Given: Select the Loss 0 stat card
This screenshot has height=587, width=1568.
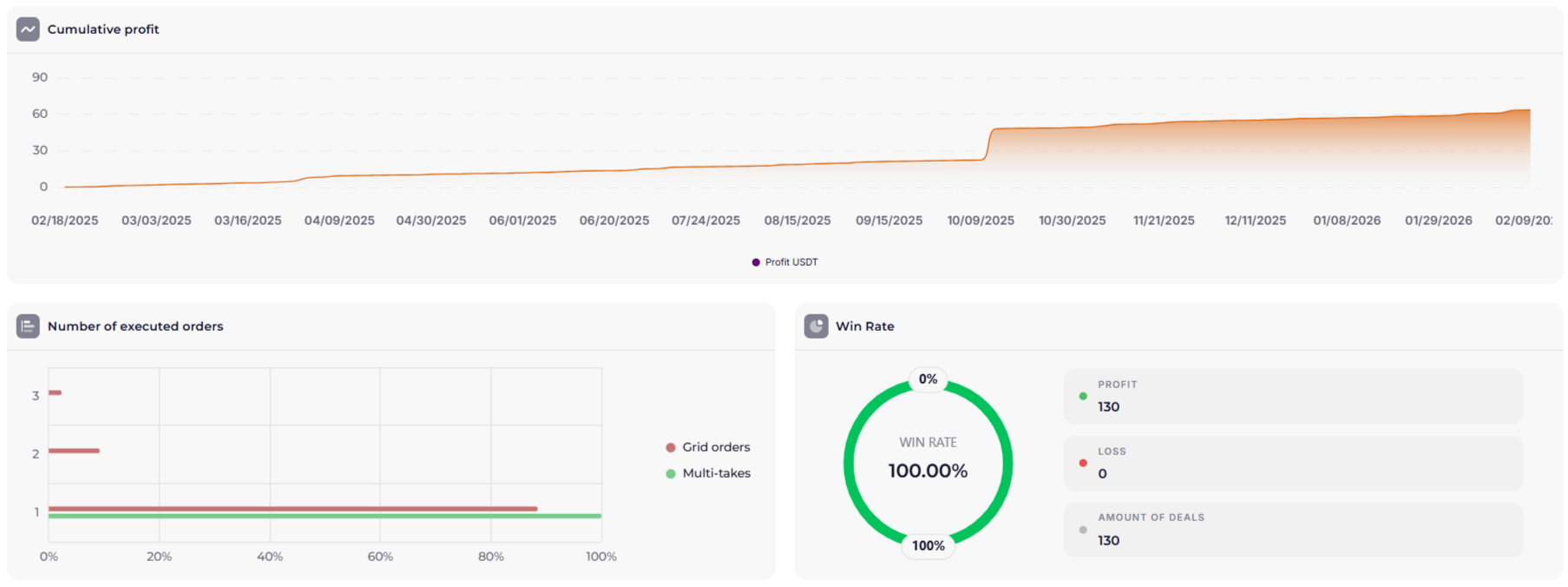Looking at the screenshot, I should (1292, 464).
